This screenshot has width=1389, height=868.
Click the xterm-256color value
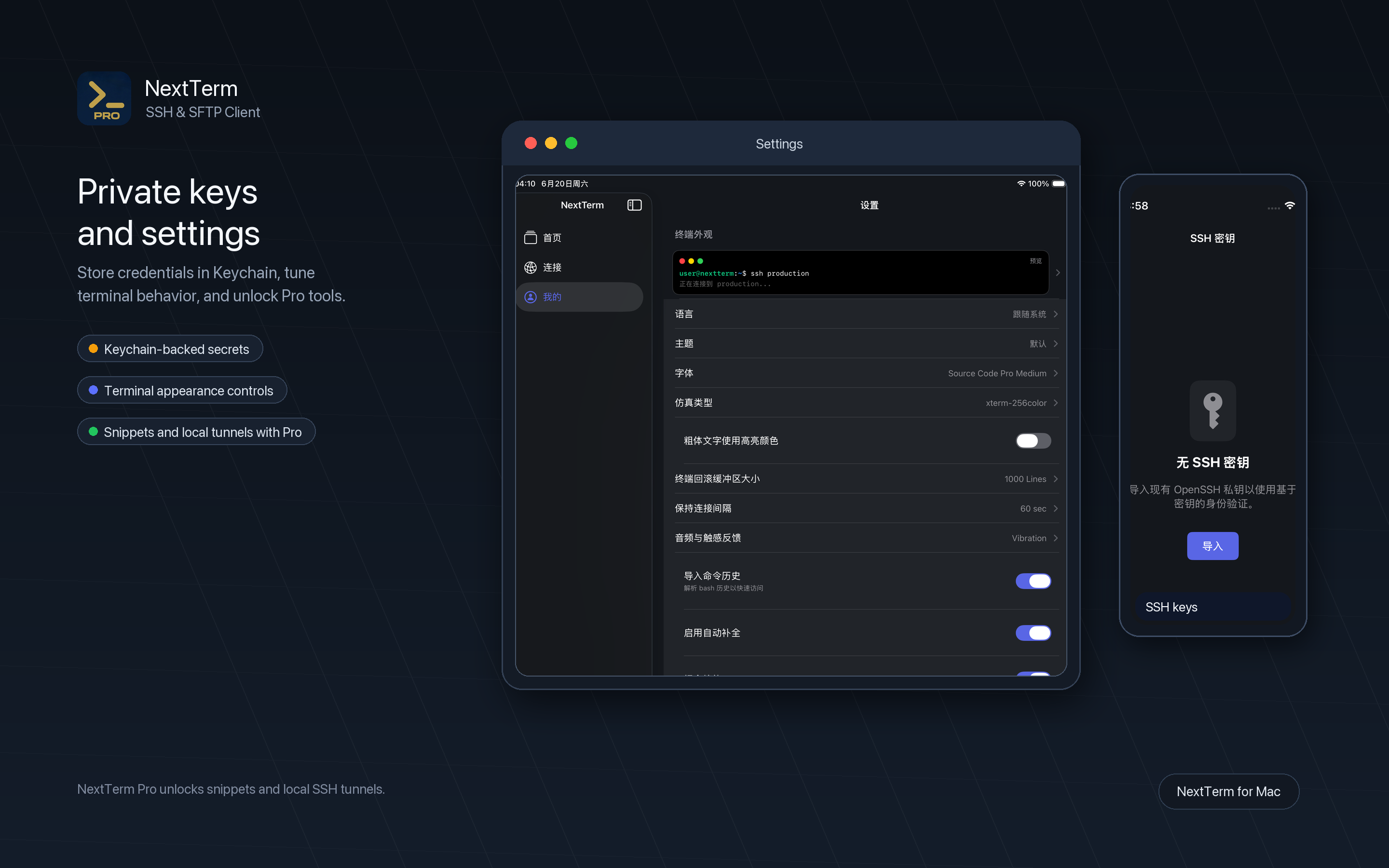pos(1016,403)
